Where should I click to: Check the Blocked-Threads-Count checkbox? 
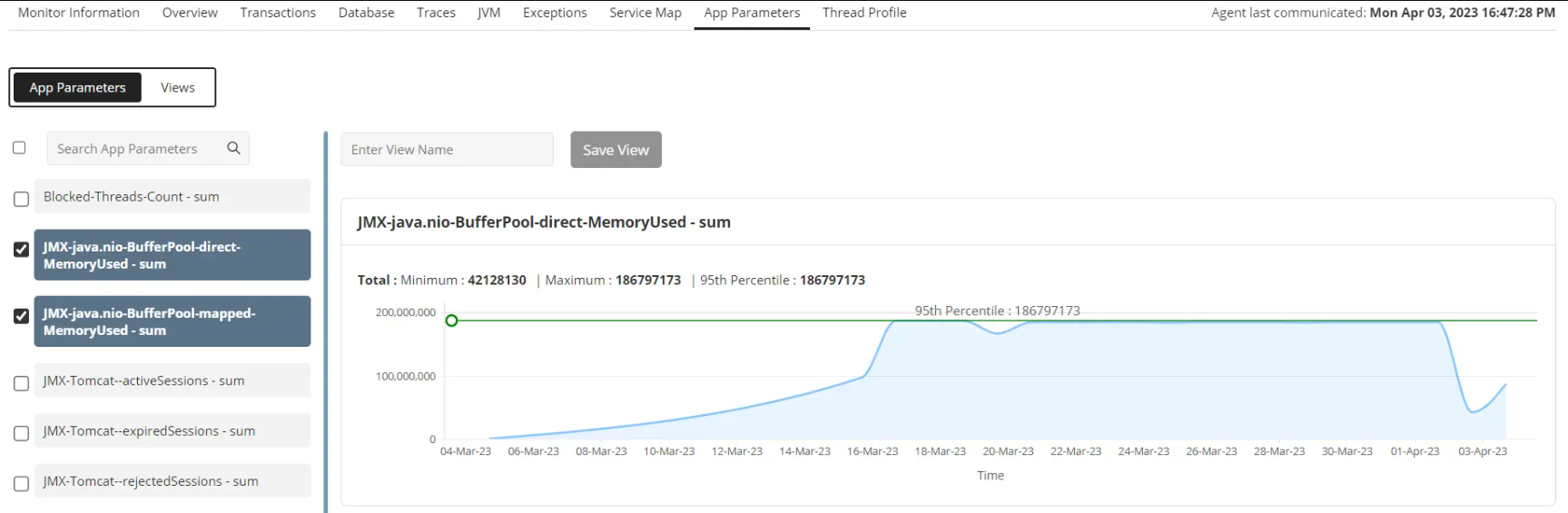click(x=21, y=199)
